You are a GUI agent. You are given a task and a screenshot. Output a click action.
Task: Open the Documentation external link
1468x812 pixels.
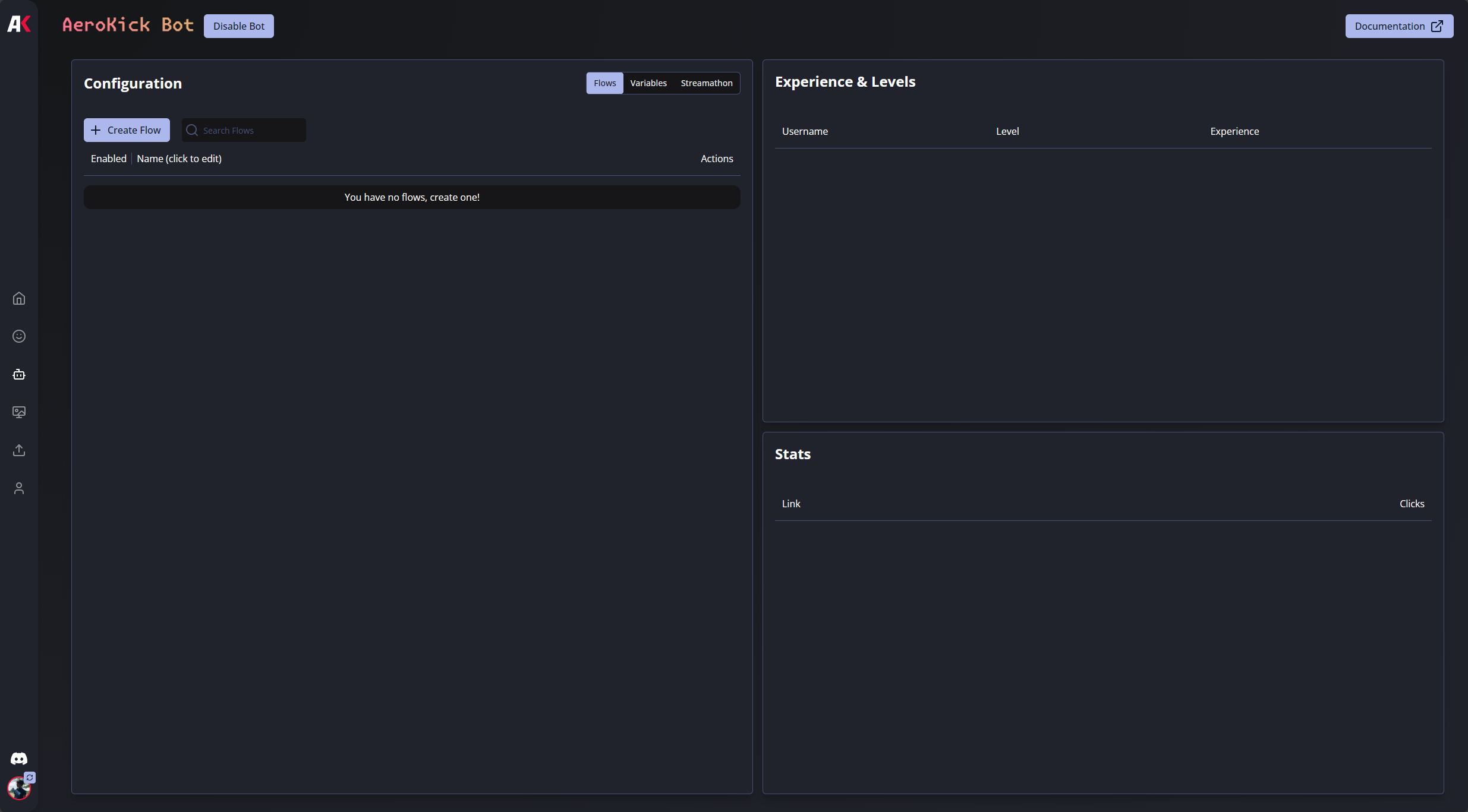tap(1398, 26)
